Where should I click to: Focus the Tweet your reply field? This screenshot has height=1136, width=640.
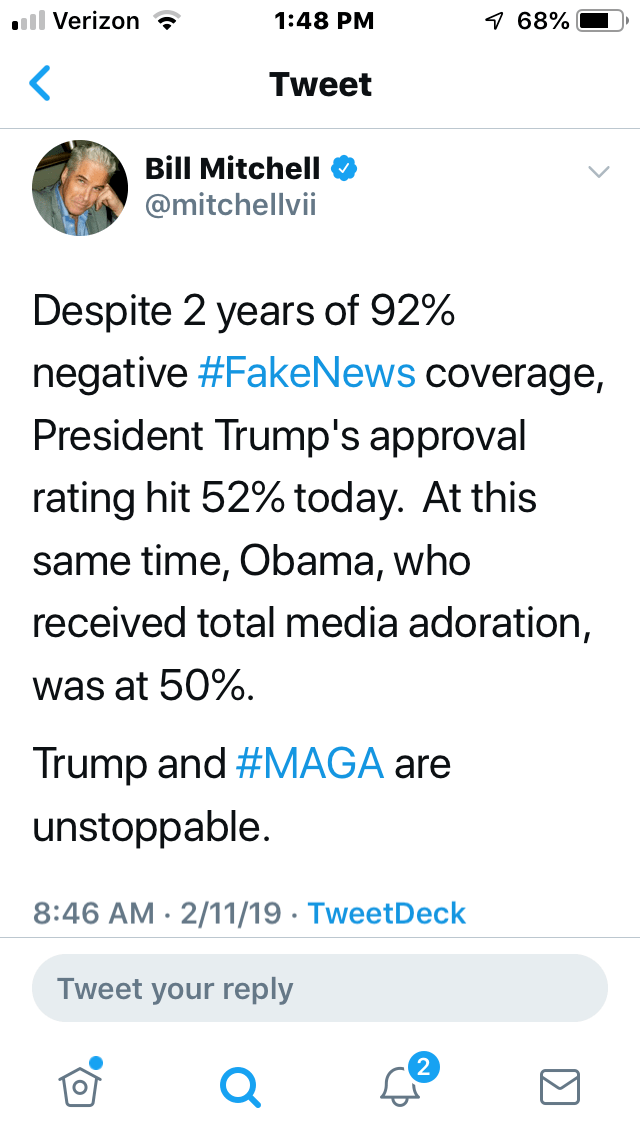coord(320,989)
